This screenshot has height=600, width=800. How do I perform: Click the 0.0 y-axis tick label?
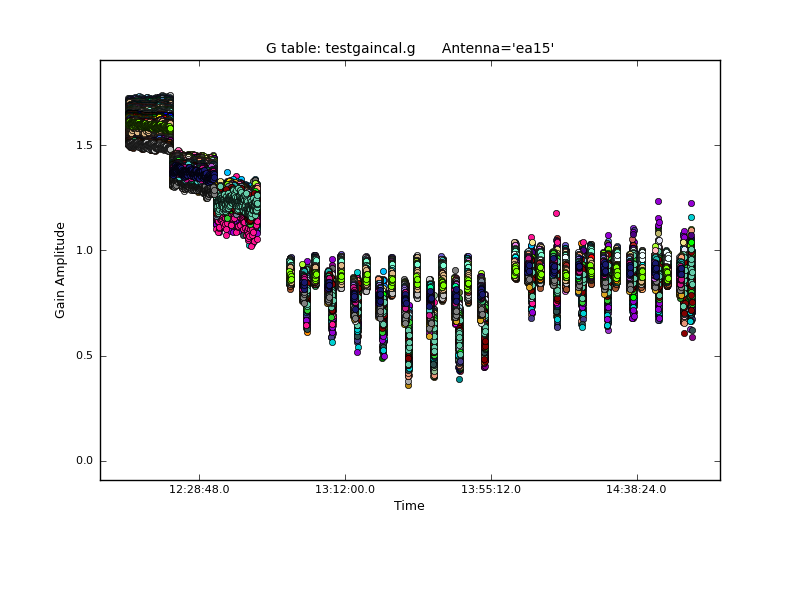(x=83, y=461)
